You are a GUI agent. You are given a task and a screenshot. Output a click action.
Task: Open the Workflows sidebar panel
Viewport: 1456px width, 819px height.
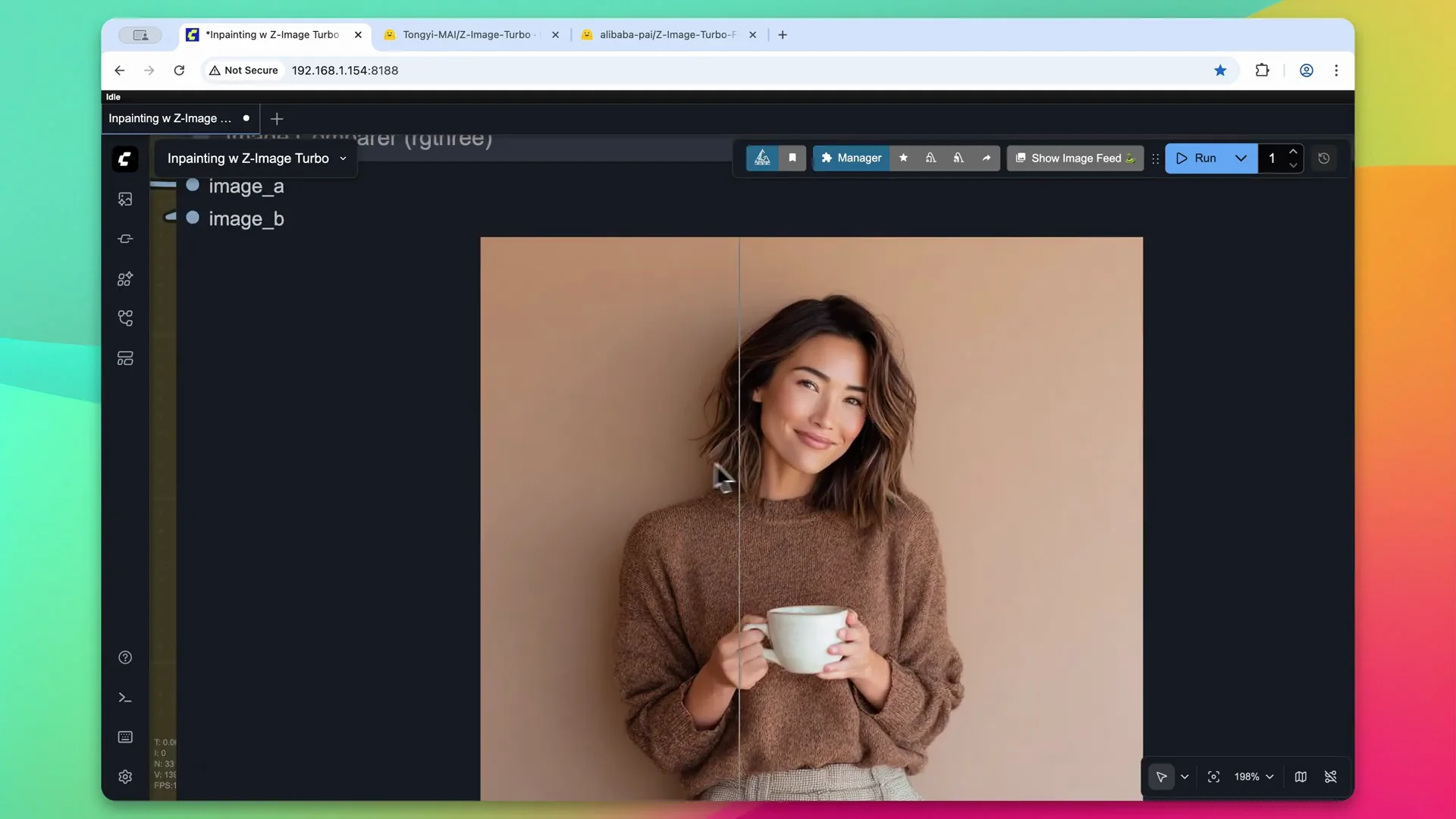point(125,318)
